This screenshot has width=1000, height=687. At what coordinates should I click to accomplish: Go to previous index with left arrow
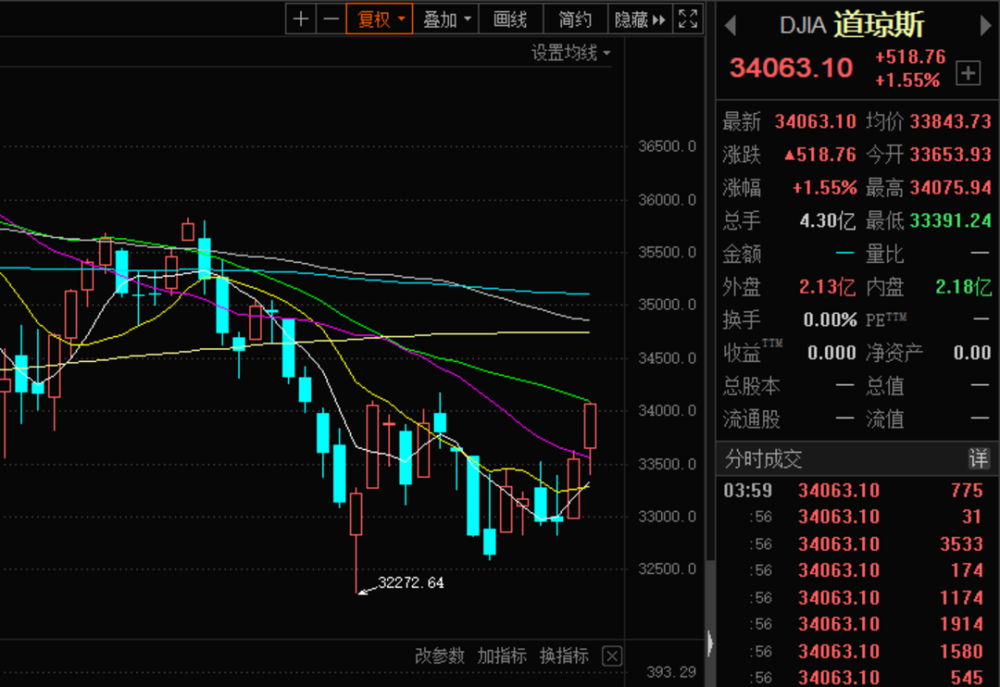point(731,26)
